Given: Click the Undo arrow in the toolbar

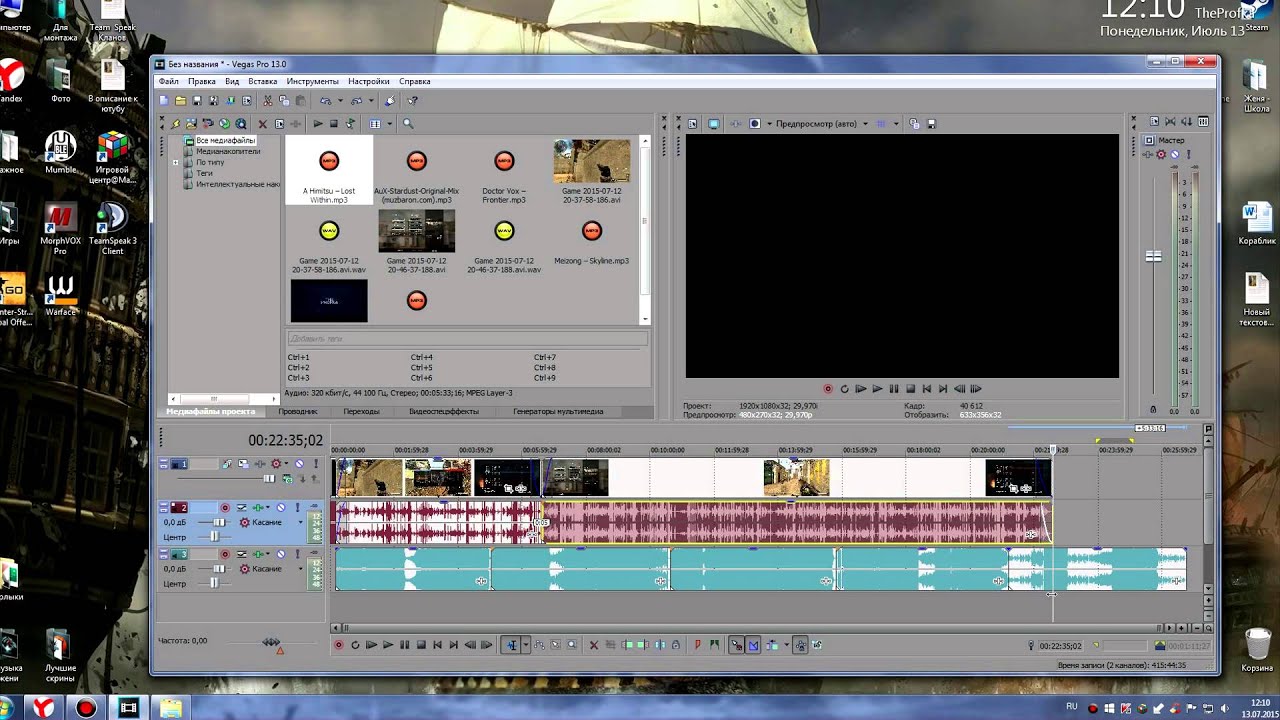Looking at the screenshot, I should (x=325, y=101).
